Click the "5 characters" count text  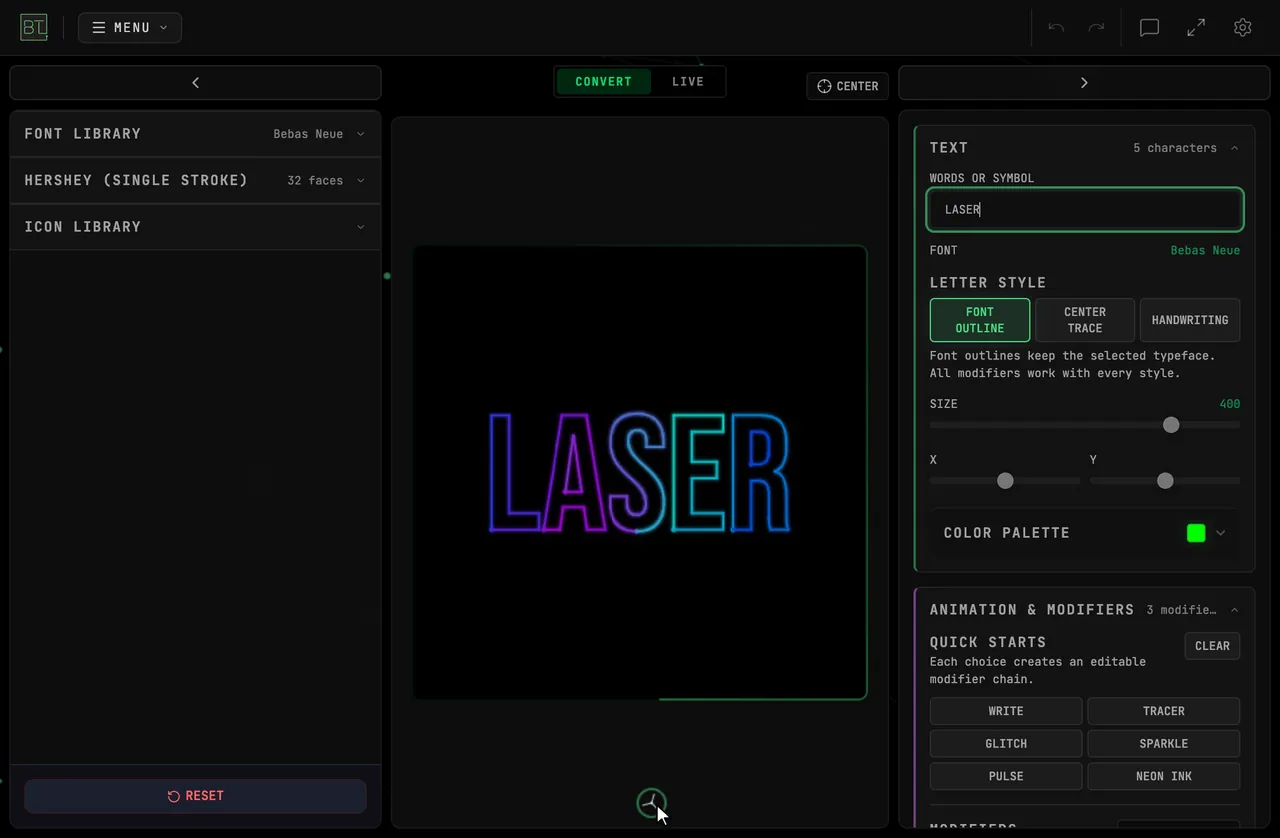tap(1175, 148)
